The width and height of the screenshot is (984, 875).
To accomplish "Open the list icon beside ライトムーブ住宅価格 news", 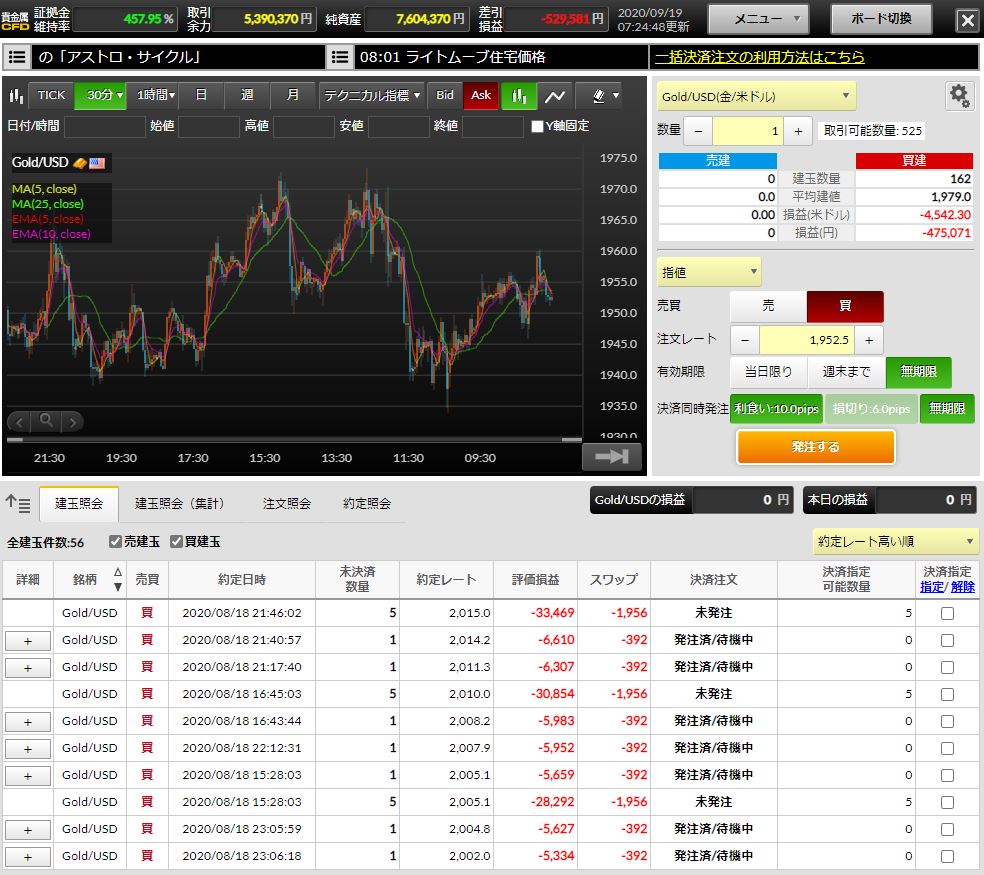I will pyautogui.click(x=340, y=57).
